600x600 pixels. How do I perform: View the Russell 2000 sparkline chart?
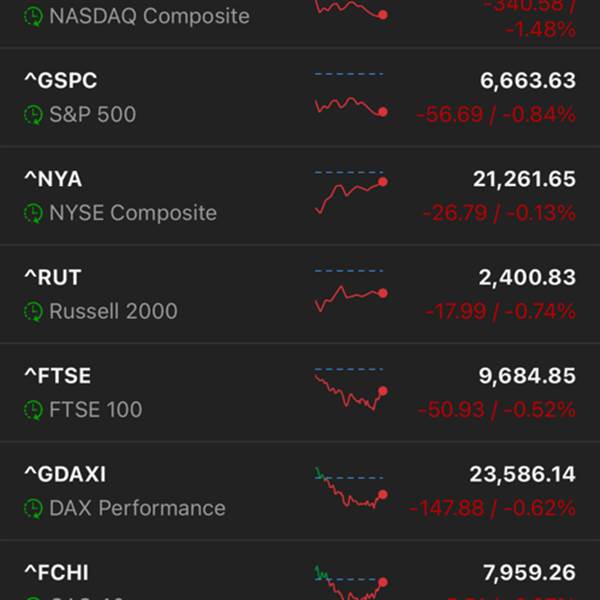pos(350,292)
